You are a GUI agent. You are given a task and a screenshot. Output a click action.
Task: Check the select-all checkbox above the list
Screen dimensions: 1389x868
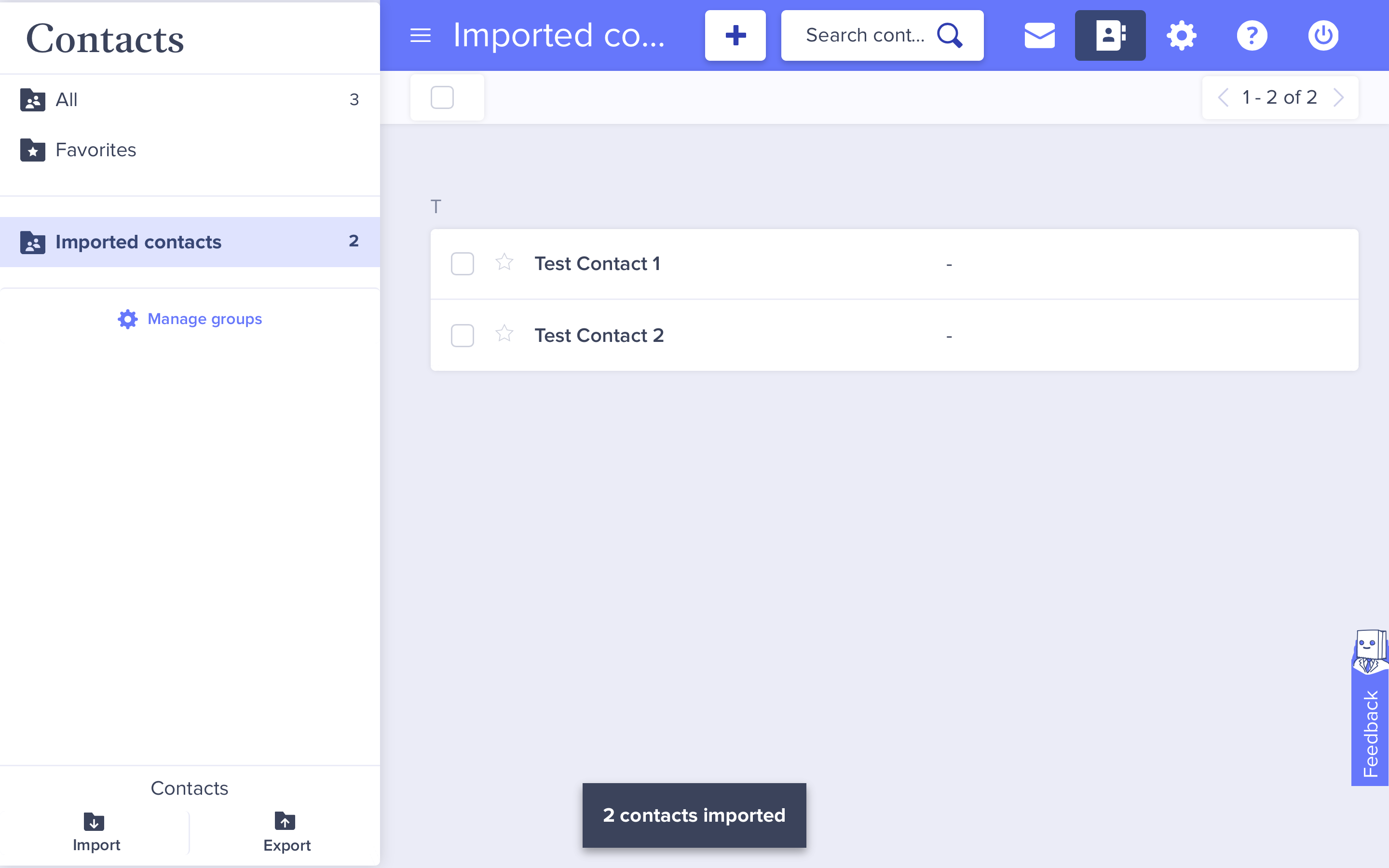tap(442, 97)
